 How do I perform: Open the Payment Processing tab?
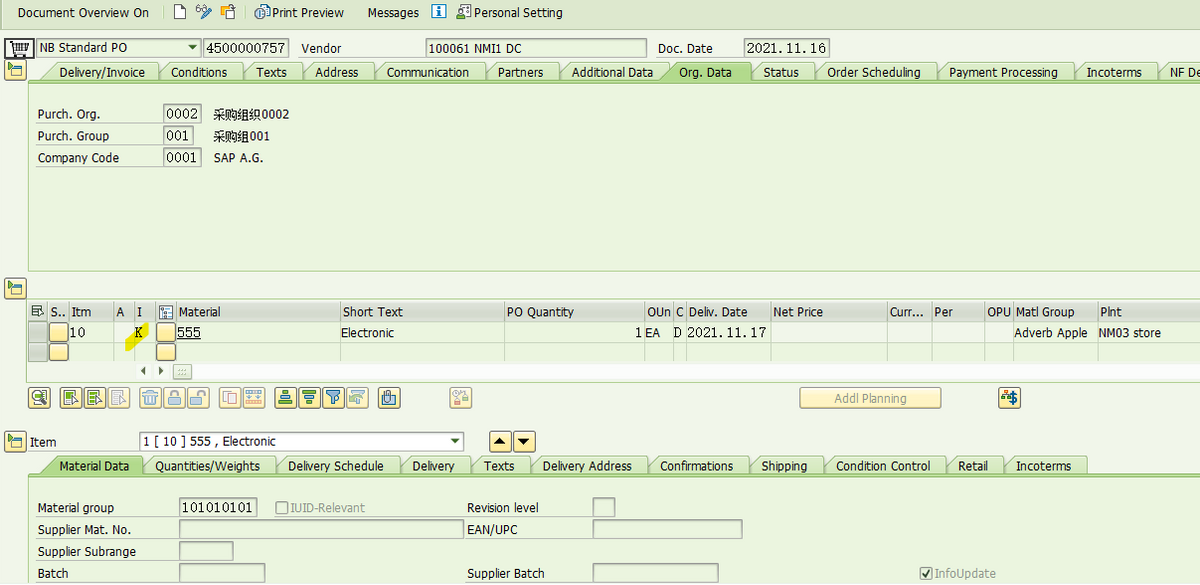(x=1003, y=72)
